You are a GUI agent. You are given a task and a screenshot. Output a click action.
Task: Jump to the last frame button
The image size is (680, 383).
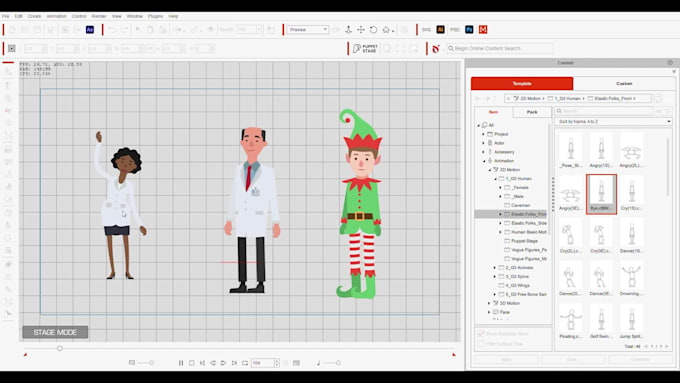click(234, 363)
